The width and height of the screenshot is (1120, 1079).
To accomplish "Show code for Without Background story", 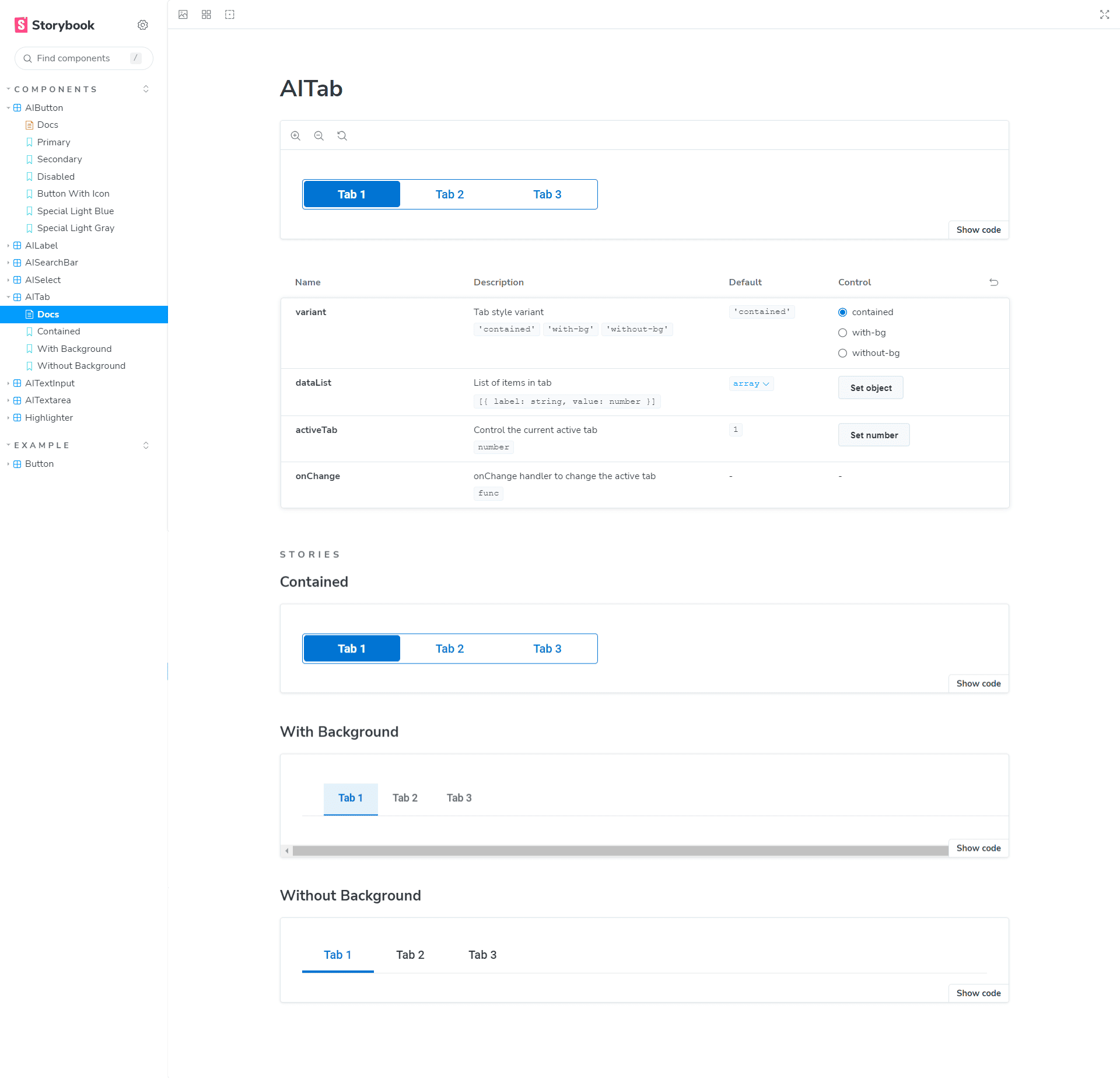I will point(979,993).
